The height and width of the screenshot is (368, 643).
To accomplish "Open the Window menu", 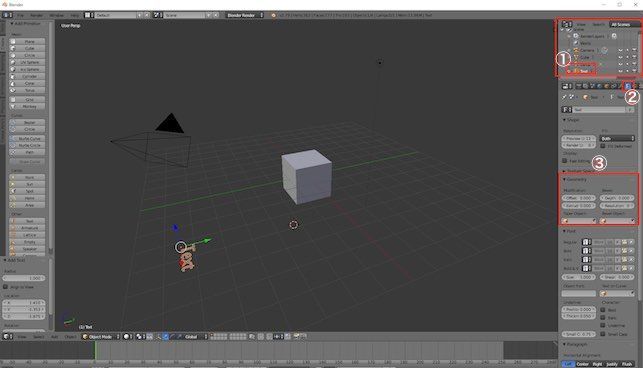I will pos(57,15).
